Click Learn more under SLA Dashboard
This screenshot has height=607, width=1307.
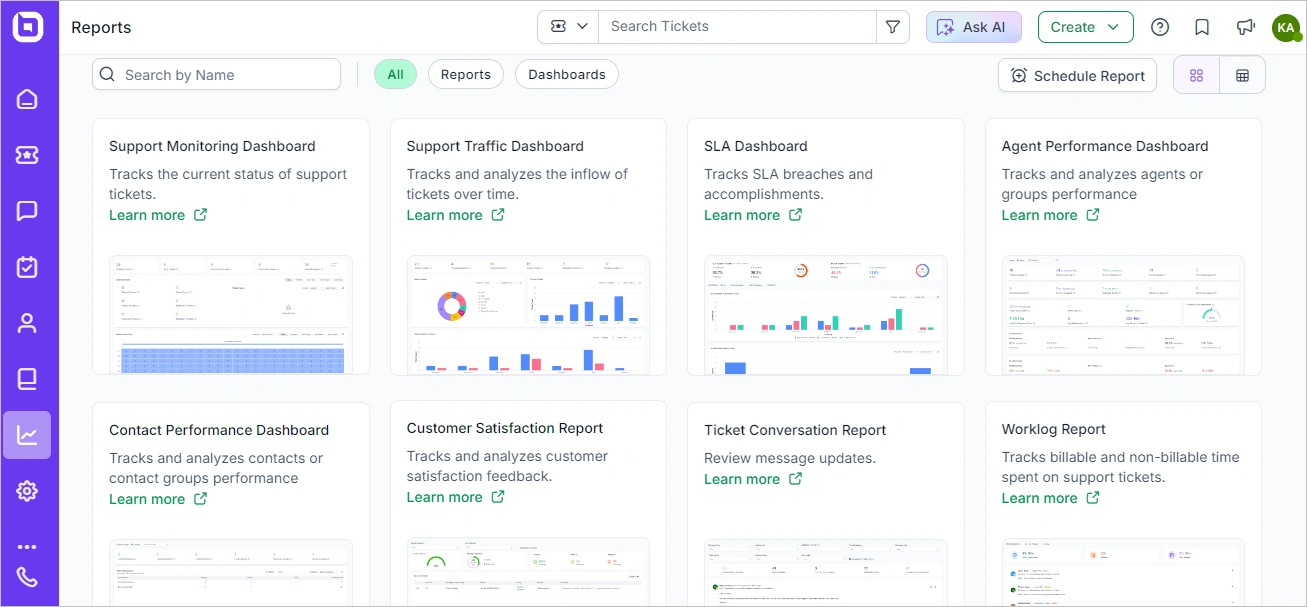point(742,215)
